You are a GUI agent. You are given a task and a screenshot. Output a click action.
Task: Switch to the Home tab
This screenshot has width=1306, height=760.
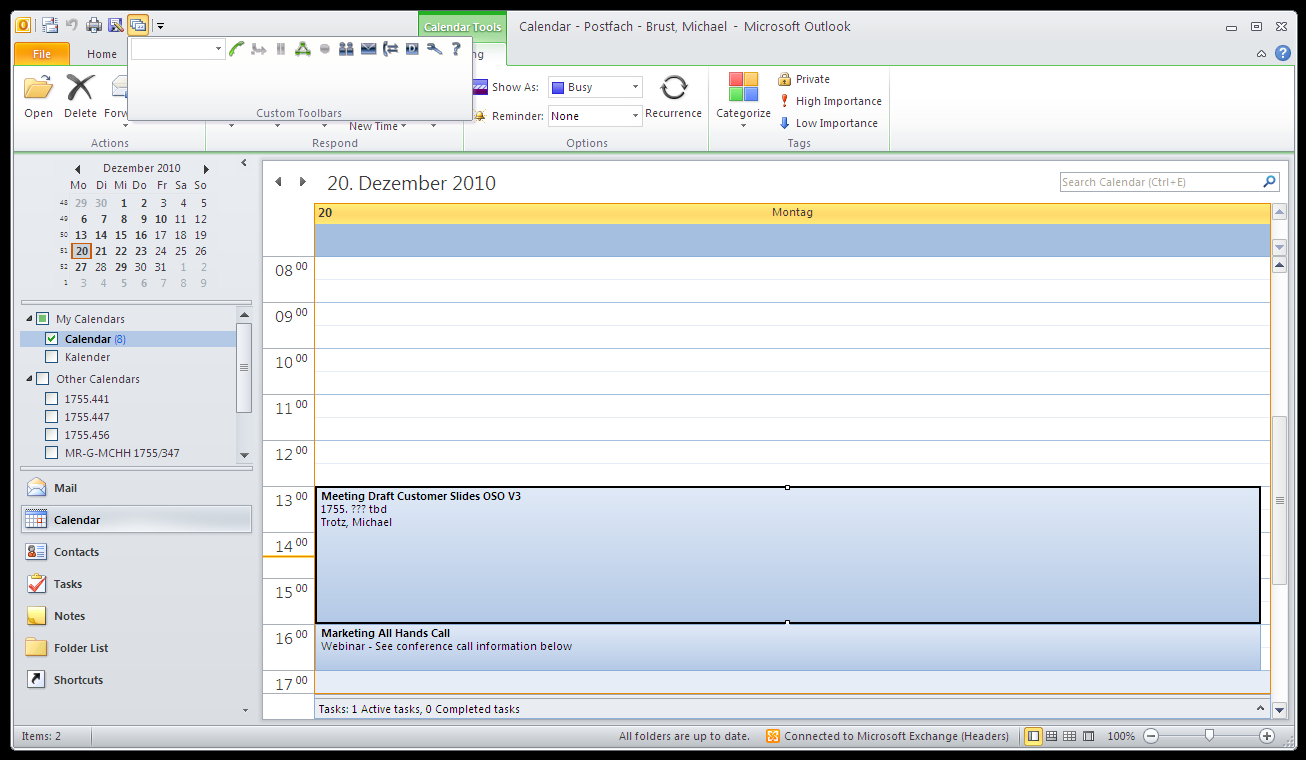tap(102, 54)
